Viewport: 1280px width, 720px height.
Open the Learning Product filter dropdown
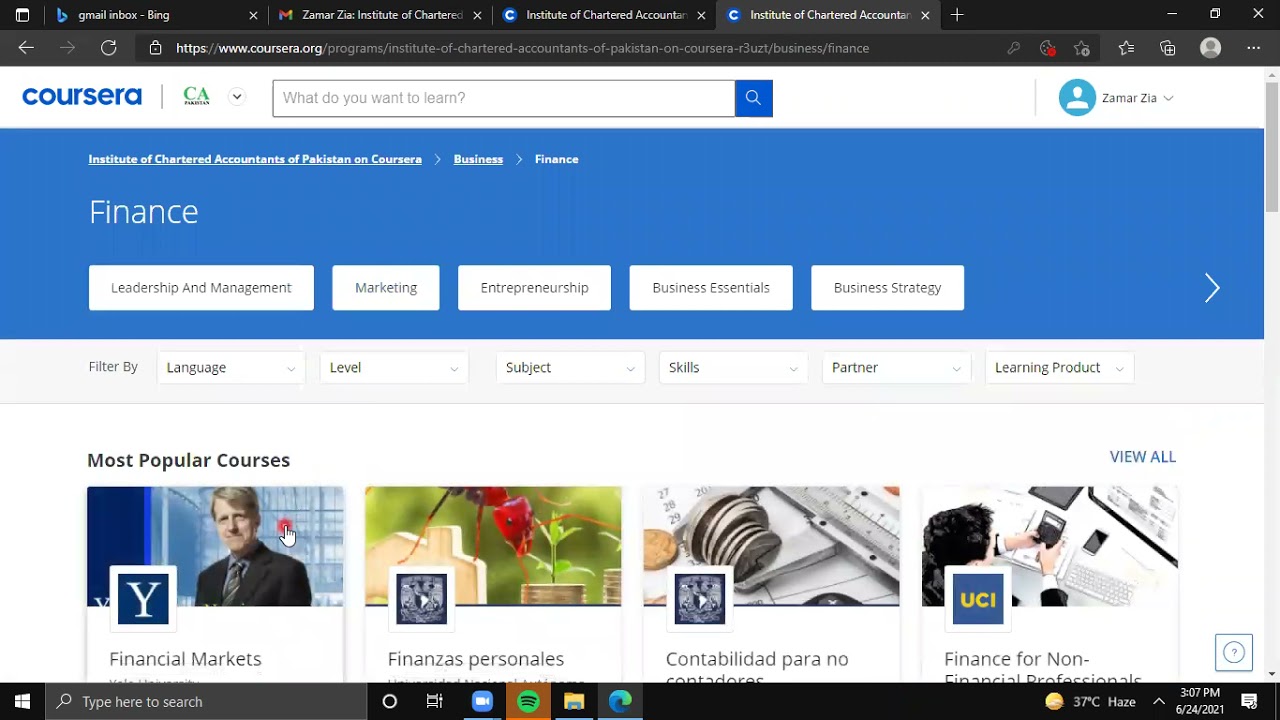[1059, 368]
